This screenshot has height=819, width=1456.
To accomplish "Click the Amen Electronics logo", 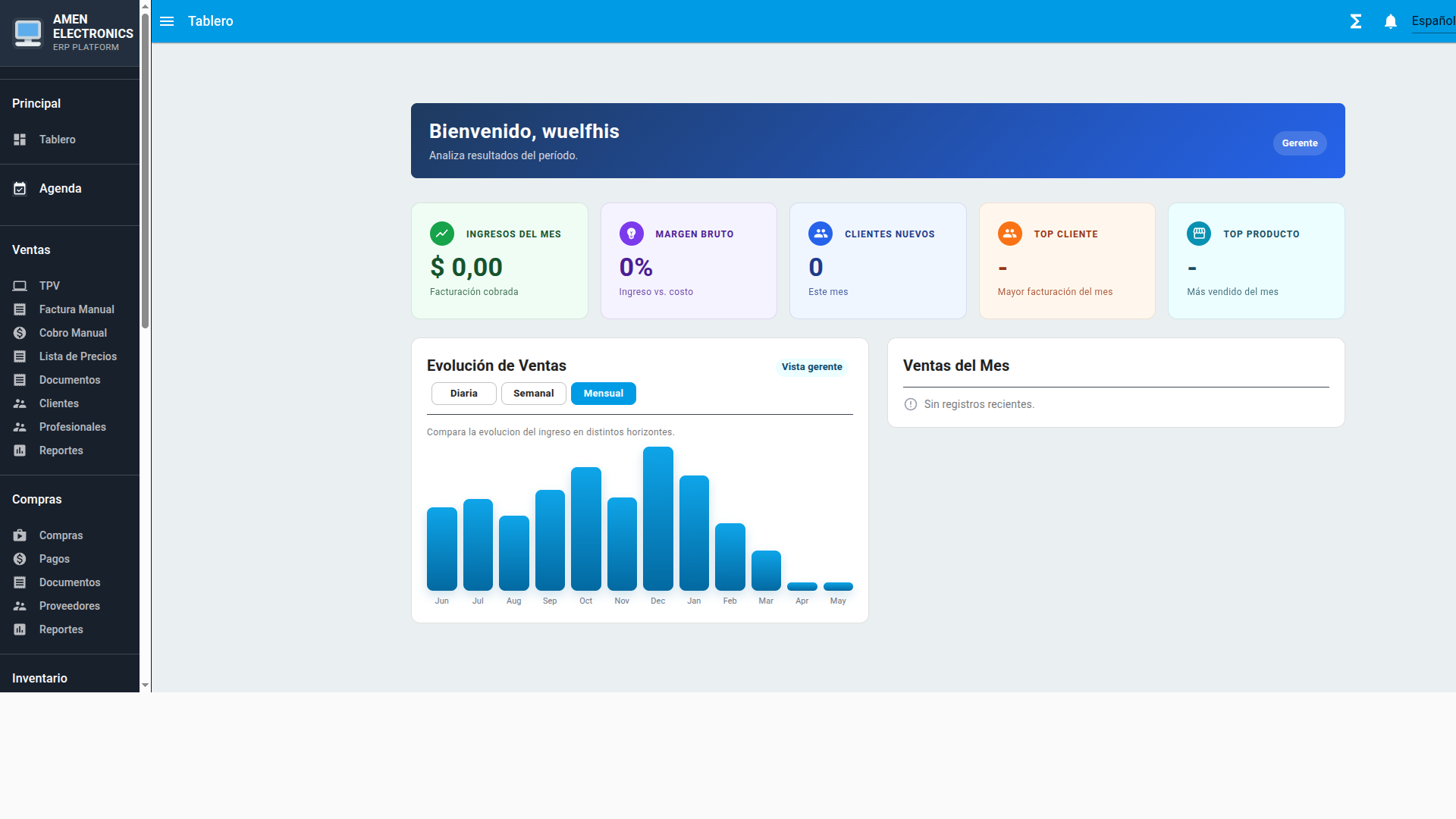I will [28, 33].
